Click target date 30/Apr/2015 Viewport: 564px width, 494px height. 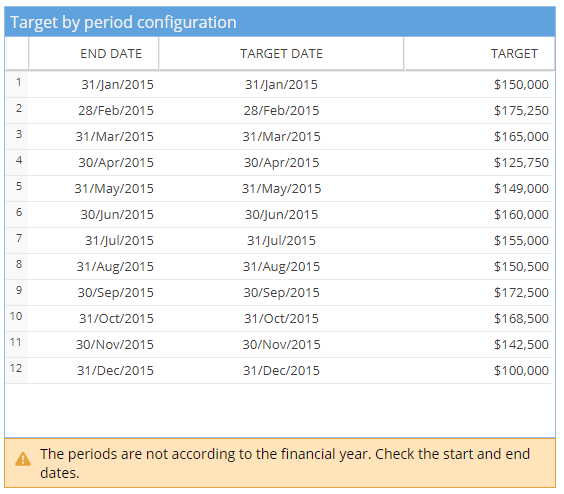(281, 163)
